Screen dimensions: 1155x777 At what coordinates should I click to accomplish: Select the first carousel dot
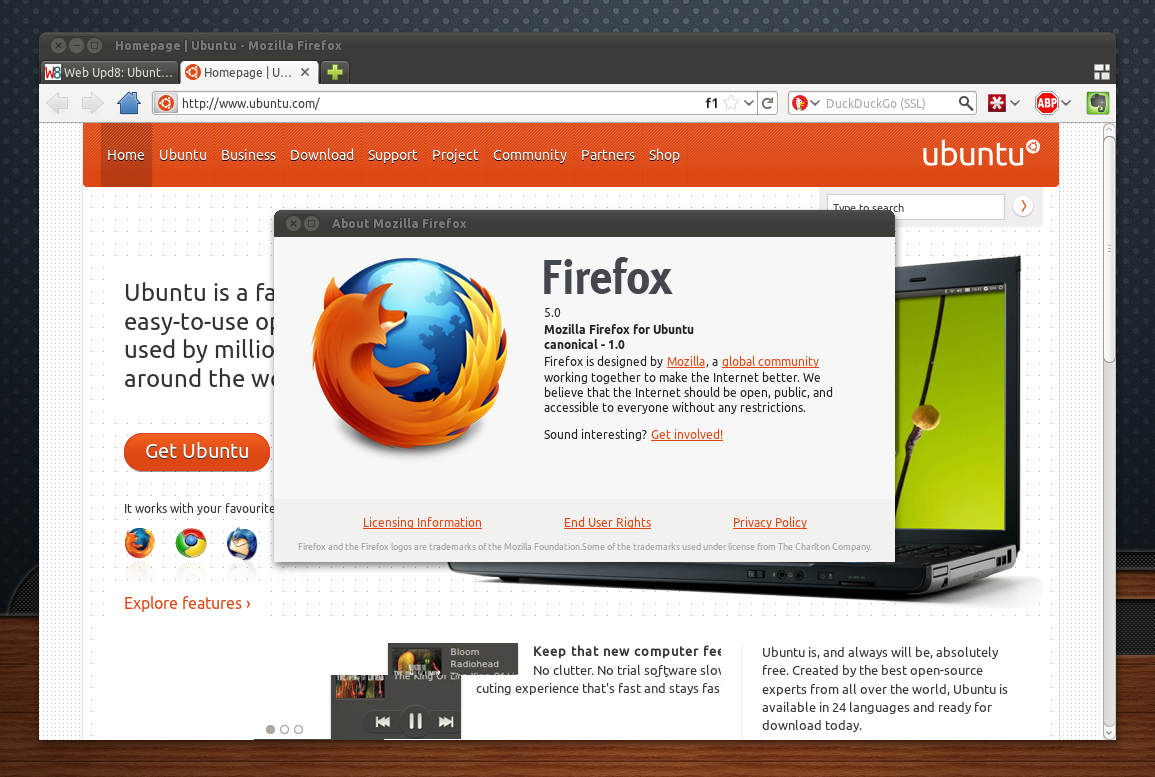[270, 729]
